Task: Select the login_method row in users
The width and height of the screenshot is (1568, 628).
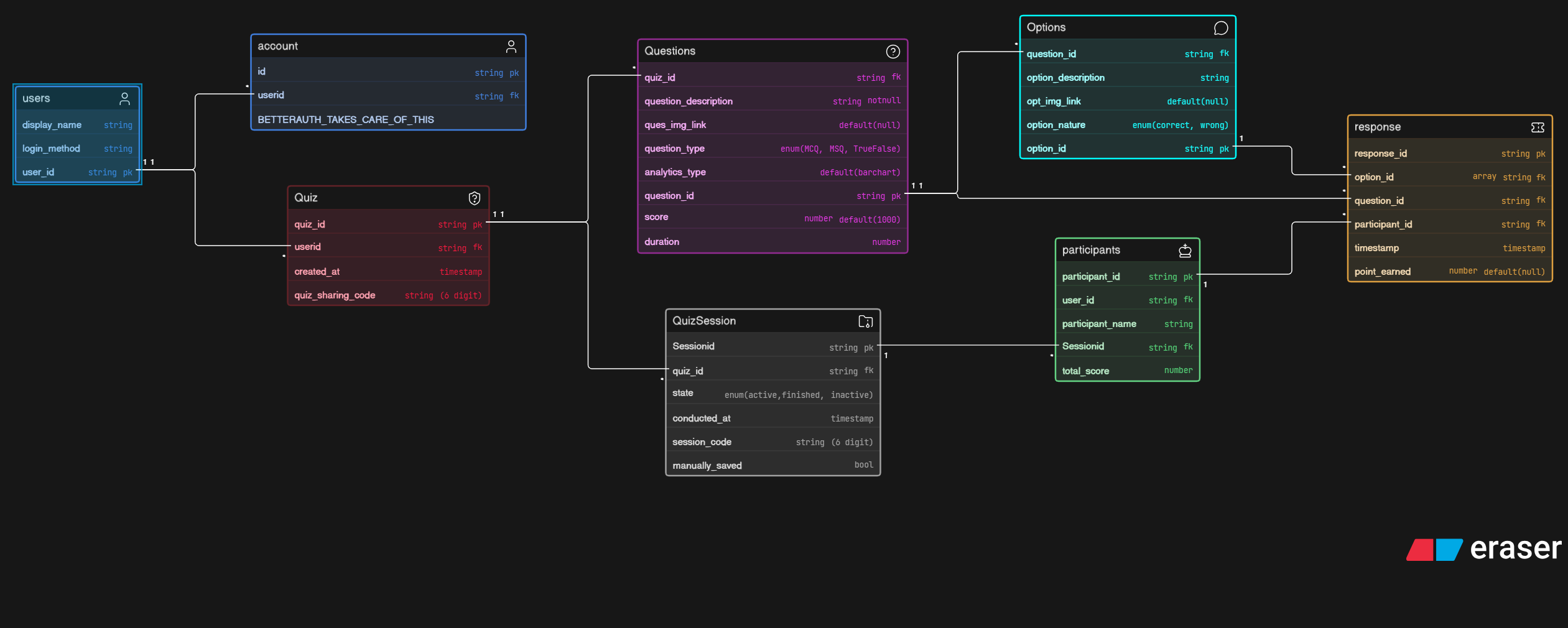Action: 77,149
